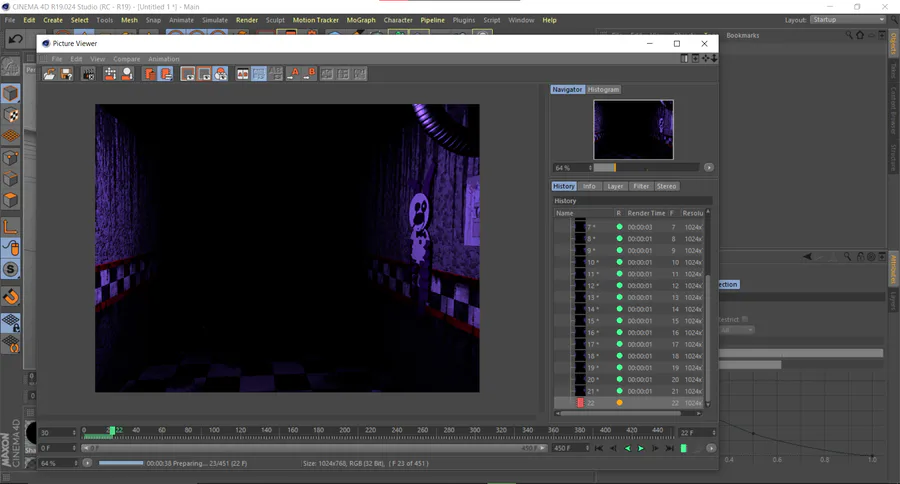Click the orange status dot of row 22
The width and height of the screenshot is (900, 484).
click(619, 403)
